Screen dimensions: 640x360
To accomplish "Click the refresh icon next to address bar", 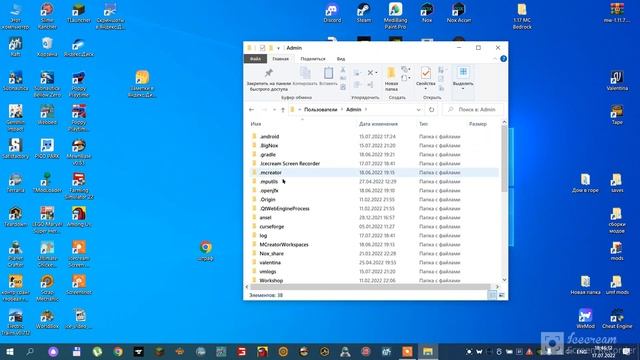I will click(431, 109).
